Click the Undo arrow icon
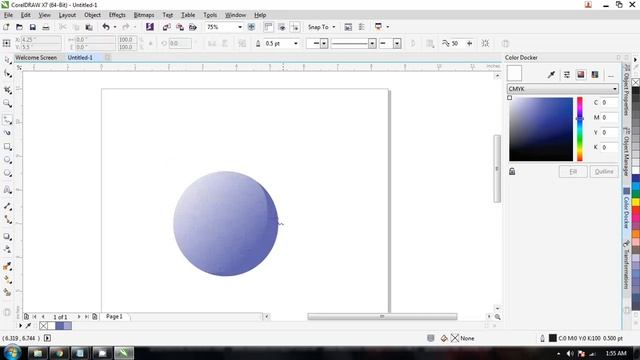The width and height of the screenshot is (640, 360). tap(106, 27)
